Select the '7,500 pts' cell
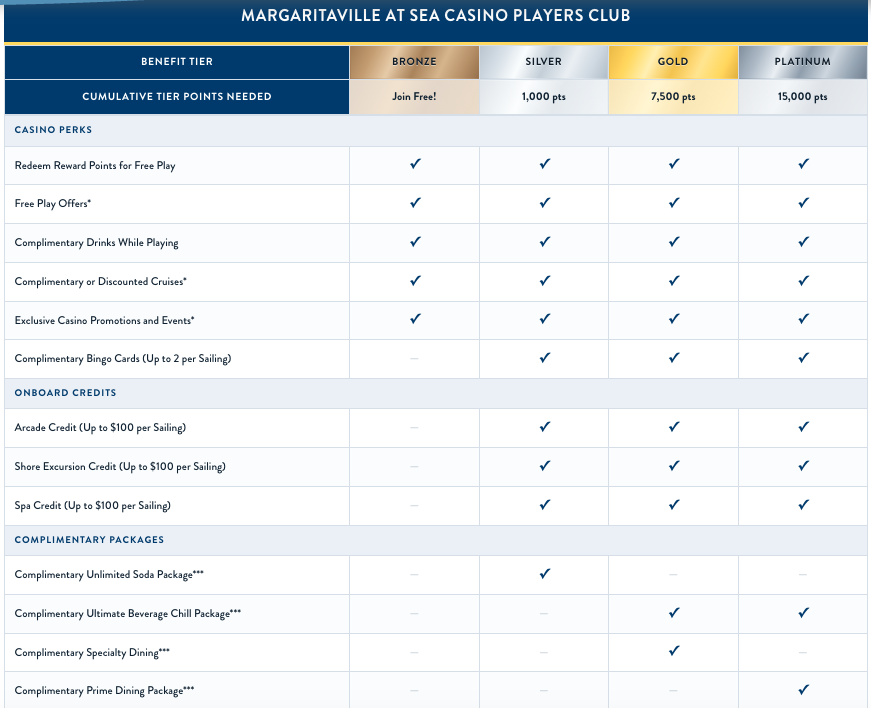Screen dimensions: 871x708 [x=673, y=97]
